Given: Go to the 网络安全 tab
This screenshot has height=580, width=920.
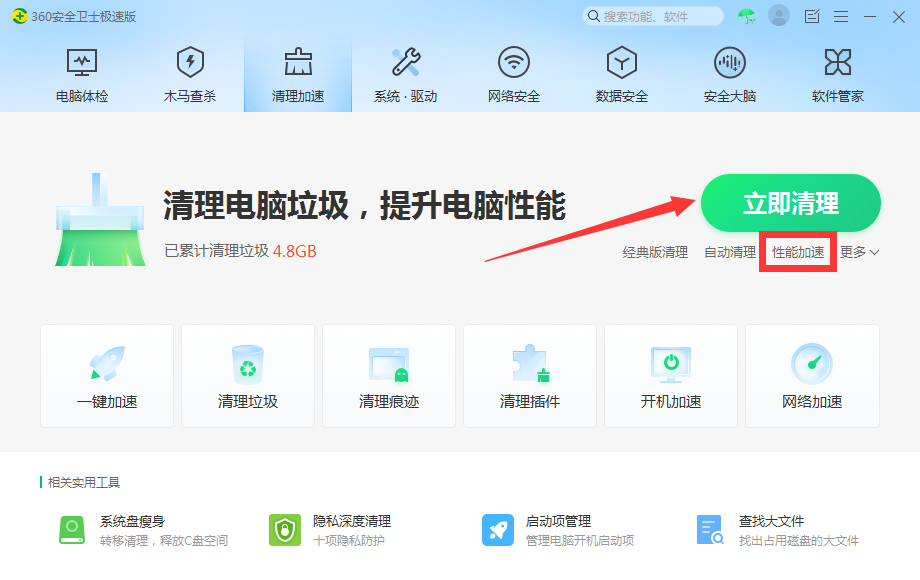Looking at the screenshot, I should (514, 75).
